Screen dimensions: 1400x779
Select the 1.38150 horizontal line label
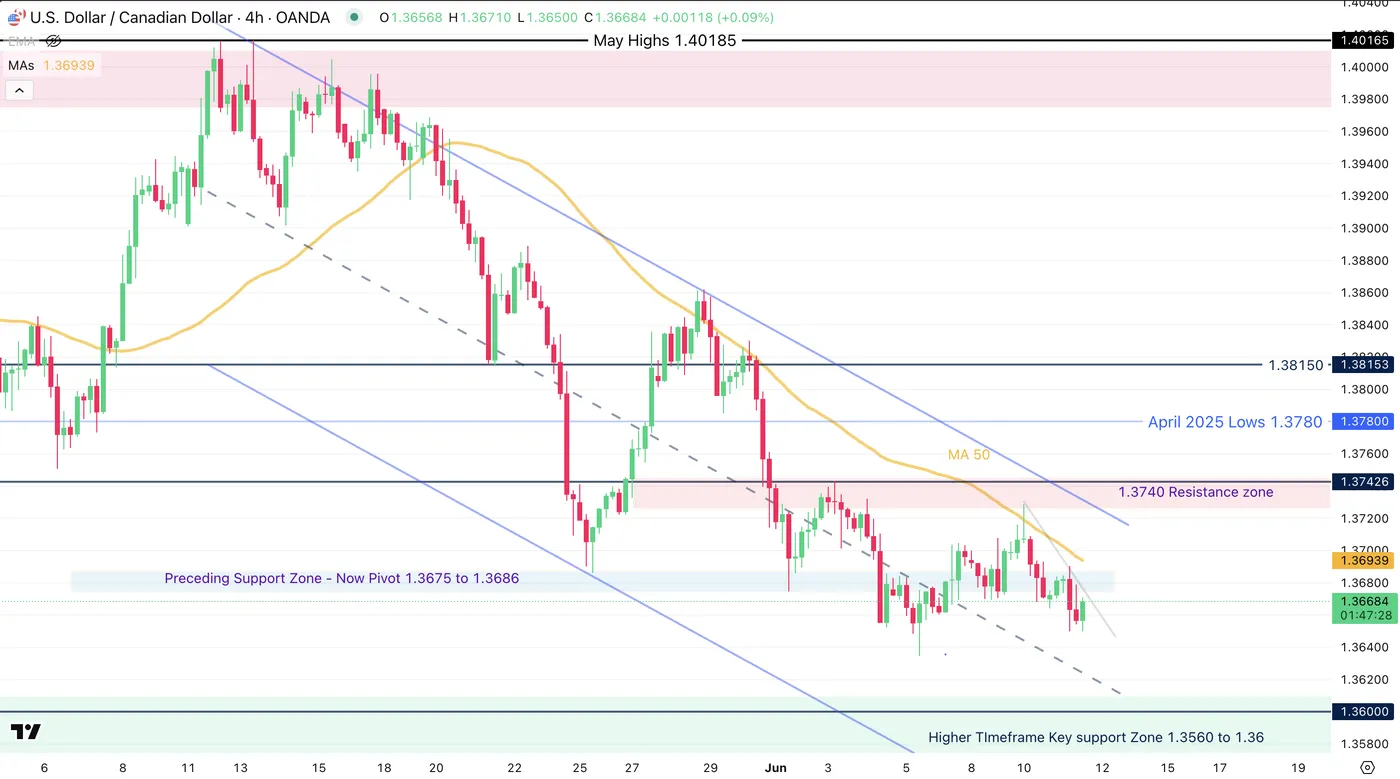click(x=1295, y=366)
